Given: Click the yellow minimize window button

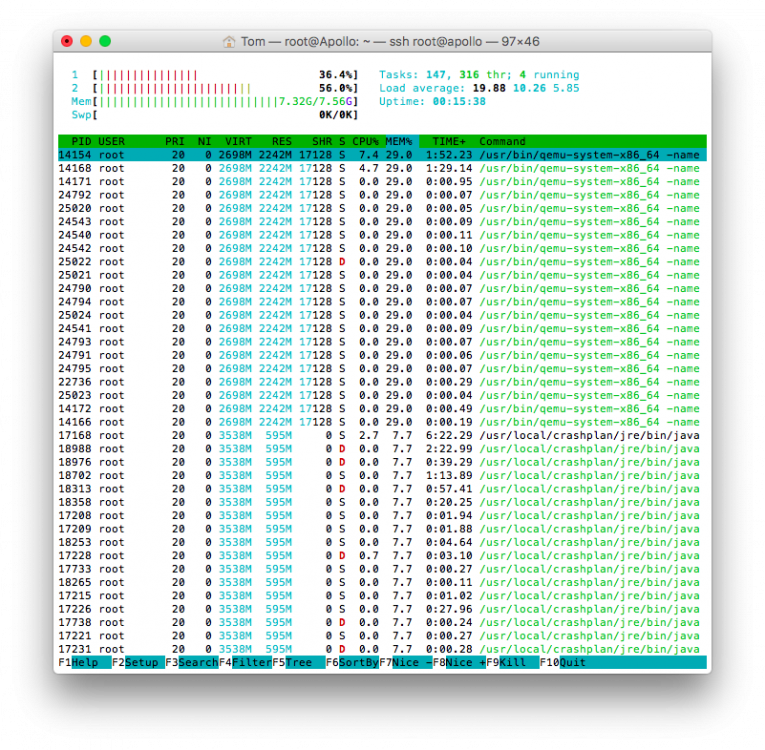Looking at the screenshot, I should 86,41.
